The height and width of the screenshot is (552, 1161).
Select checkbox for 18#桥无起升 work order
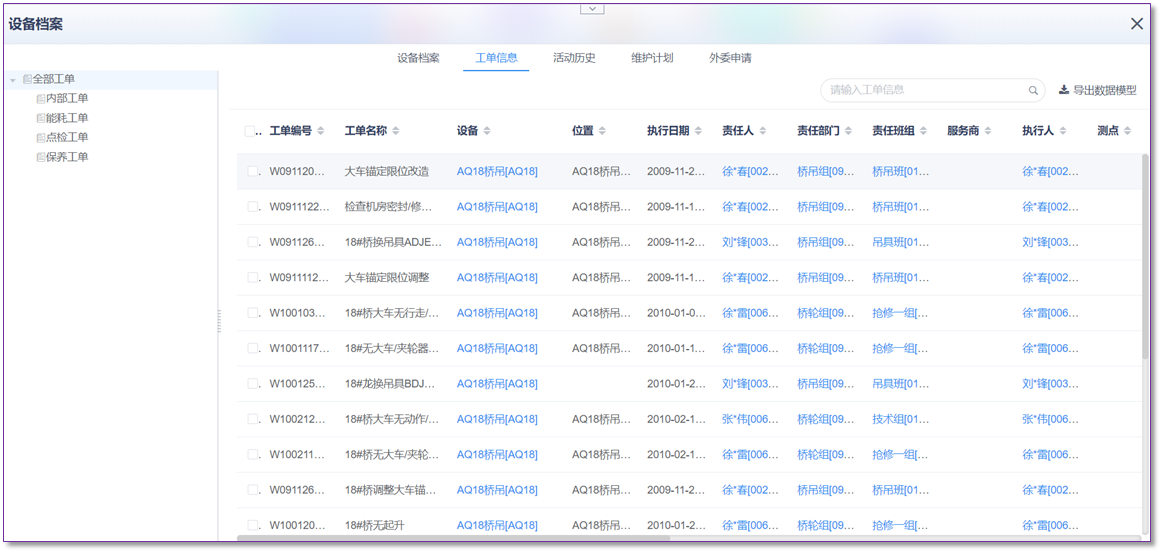254,525
